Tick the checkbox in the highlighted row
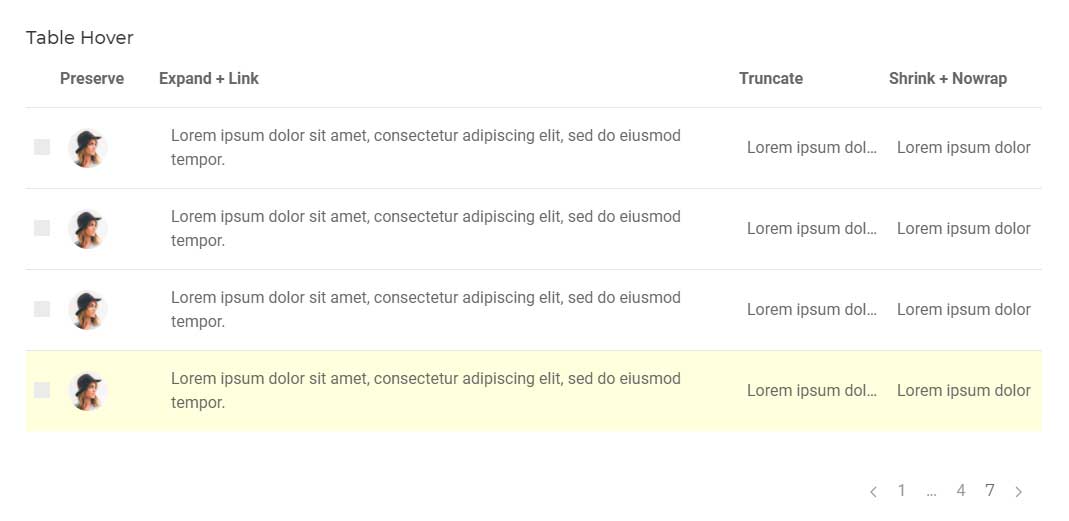 point(42,391)
